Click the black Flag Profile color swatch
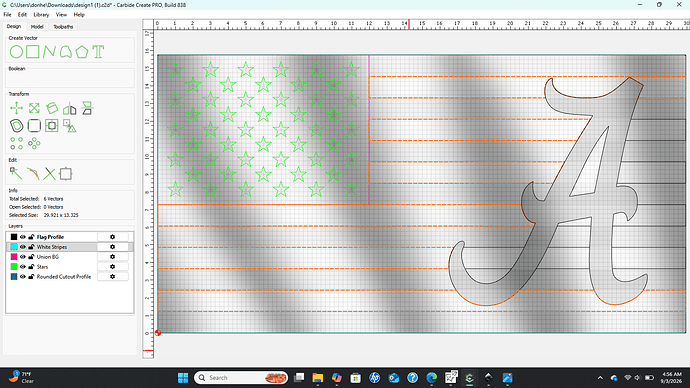 (14, 237)
